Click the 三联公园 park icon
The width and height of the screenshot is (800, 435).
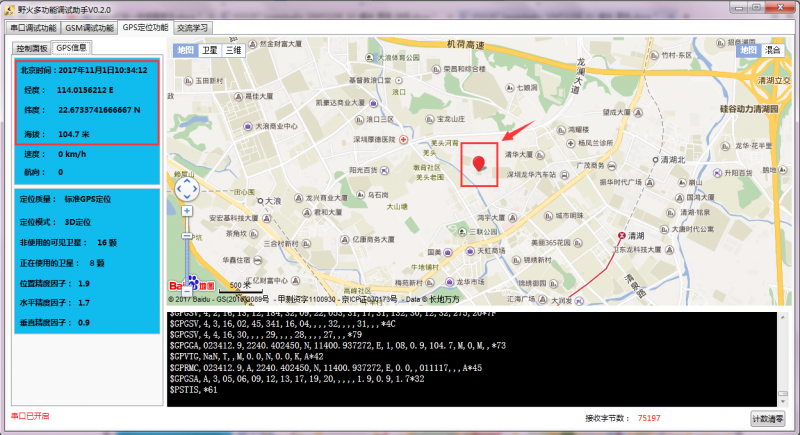(462, 232)
